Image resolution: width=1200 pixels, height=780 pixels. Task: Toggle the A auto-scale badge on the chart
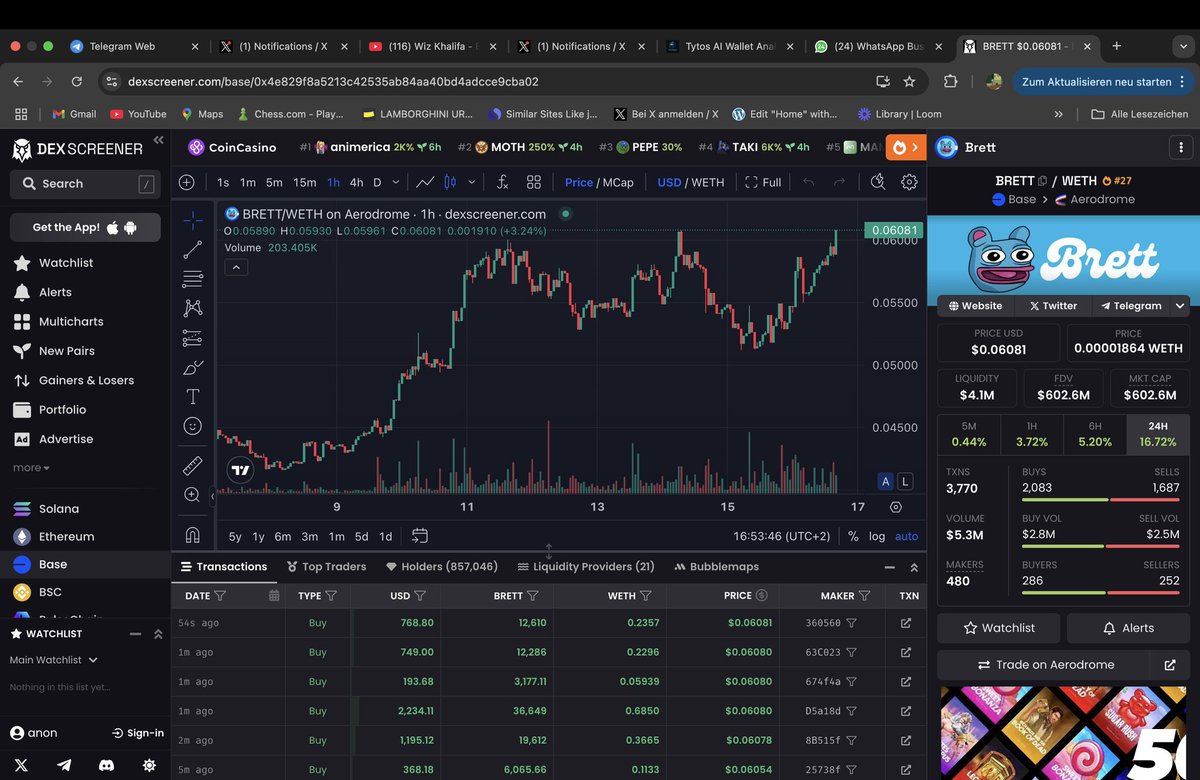click(x=885, y=481)
